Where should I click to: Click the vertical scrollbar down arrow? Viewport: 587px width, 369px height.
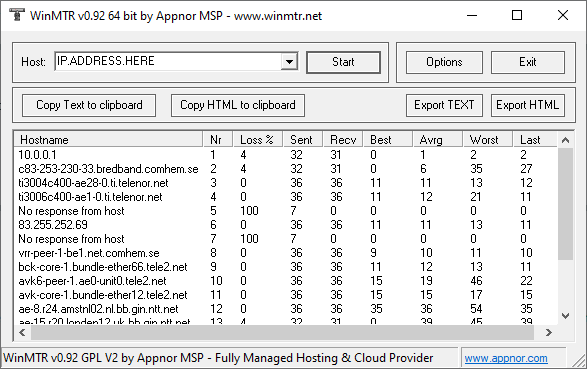coord(565,316)
